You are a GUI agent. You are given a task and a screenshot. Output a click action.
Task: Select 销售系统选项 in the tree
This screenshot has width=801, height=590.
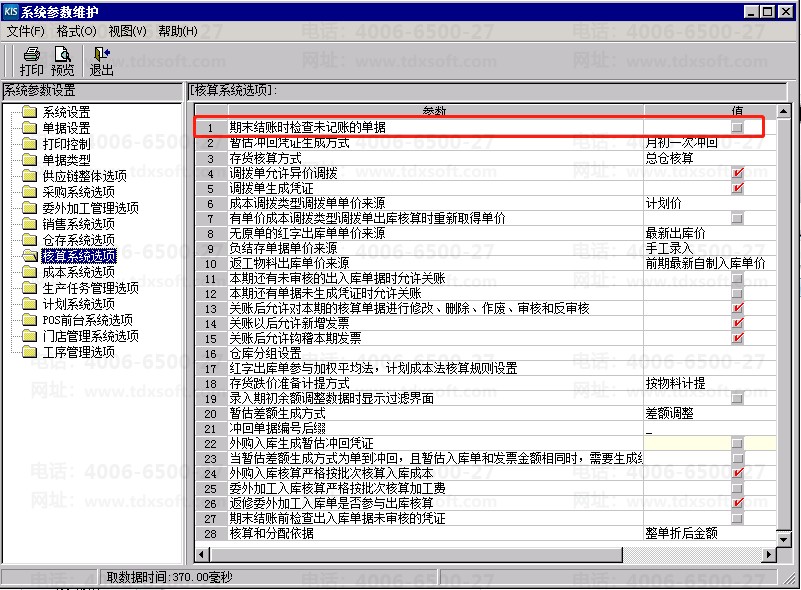coord(78,224)
